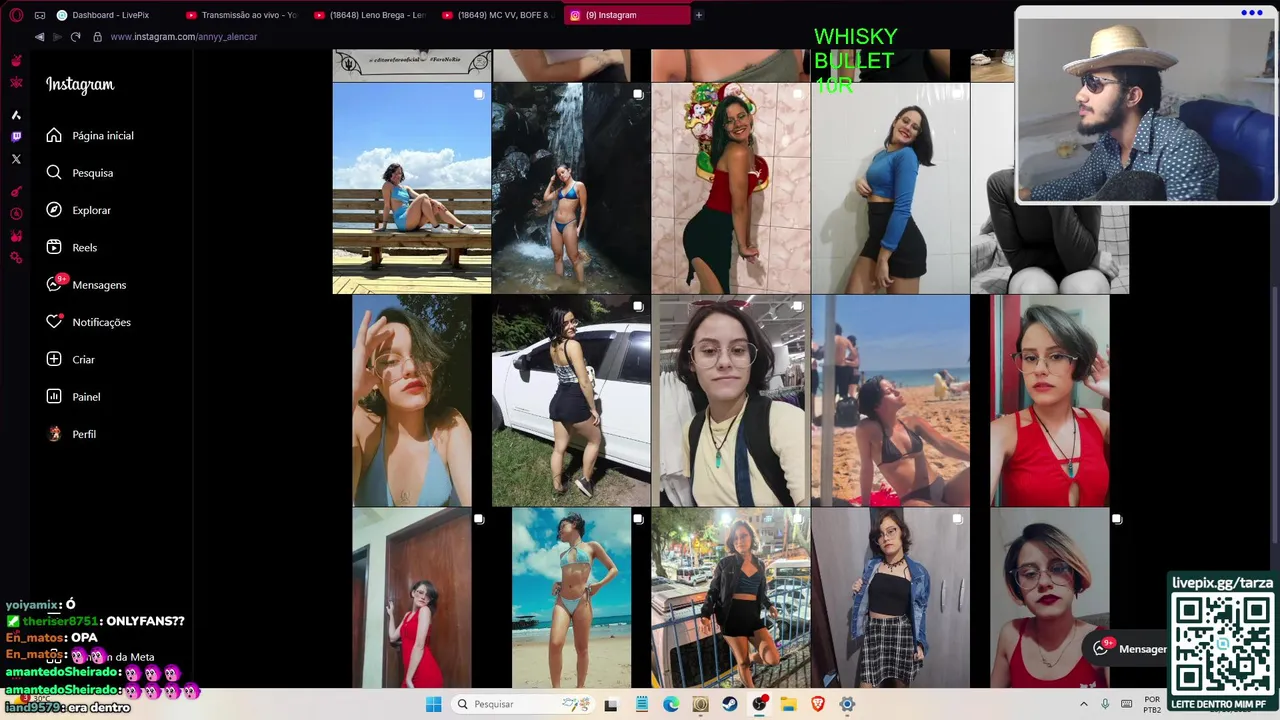The width and height of the screenshot is (1280, 720).
Task: Open the Notificações link
Action: click(x=101, y=323)
